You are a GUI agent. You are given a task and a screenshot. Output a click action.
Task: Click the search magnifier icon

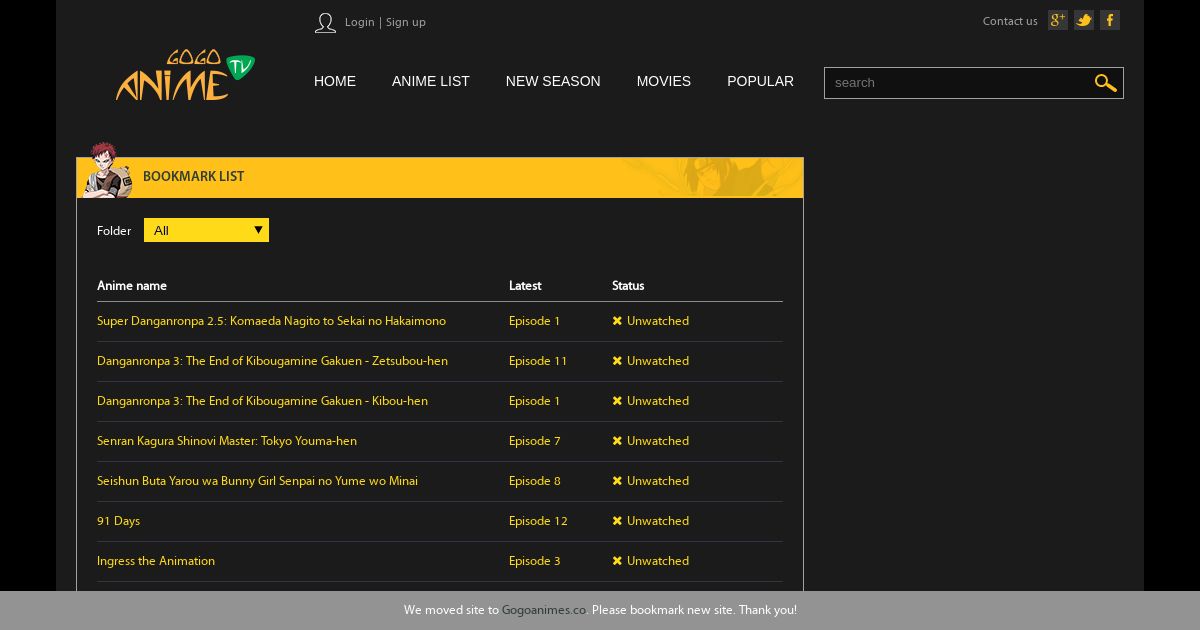point(1105,83)
